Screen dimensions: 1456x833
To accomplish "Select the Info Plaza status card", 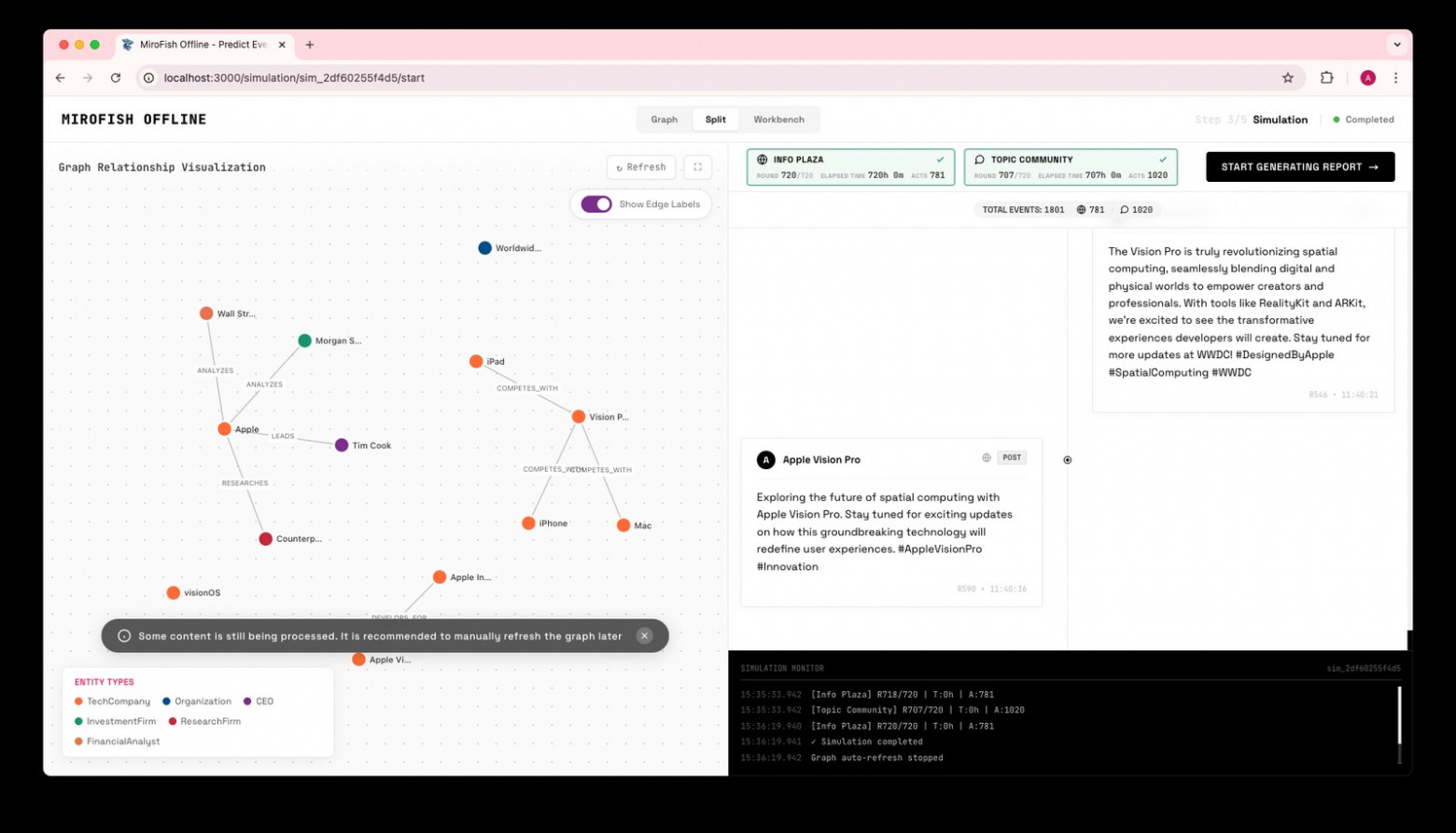I will click(x=851, y=167).
